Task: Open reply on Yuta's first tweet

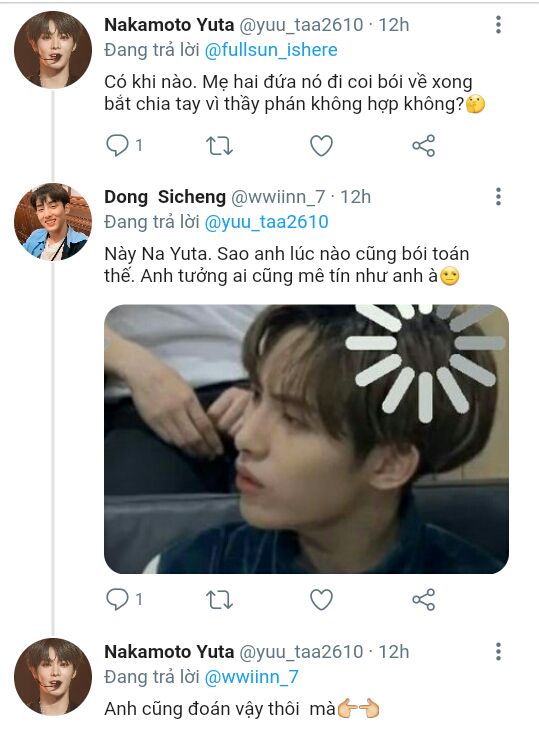Action: tap(117, 145)
